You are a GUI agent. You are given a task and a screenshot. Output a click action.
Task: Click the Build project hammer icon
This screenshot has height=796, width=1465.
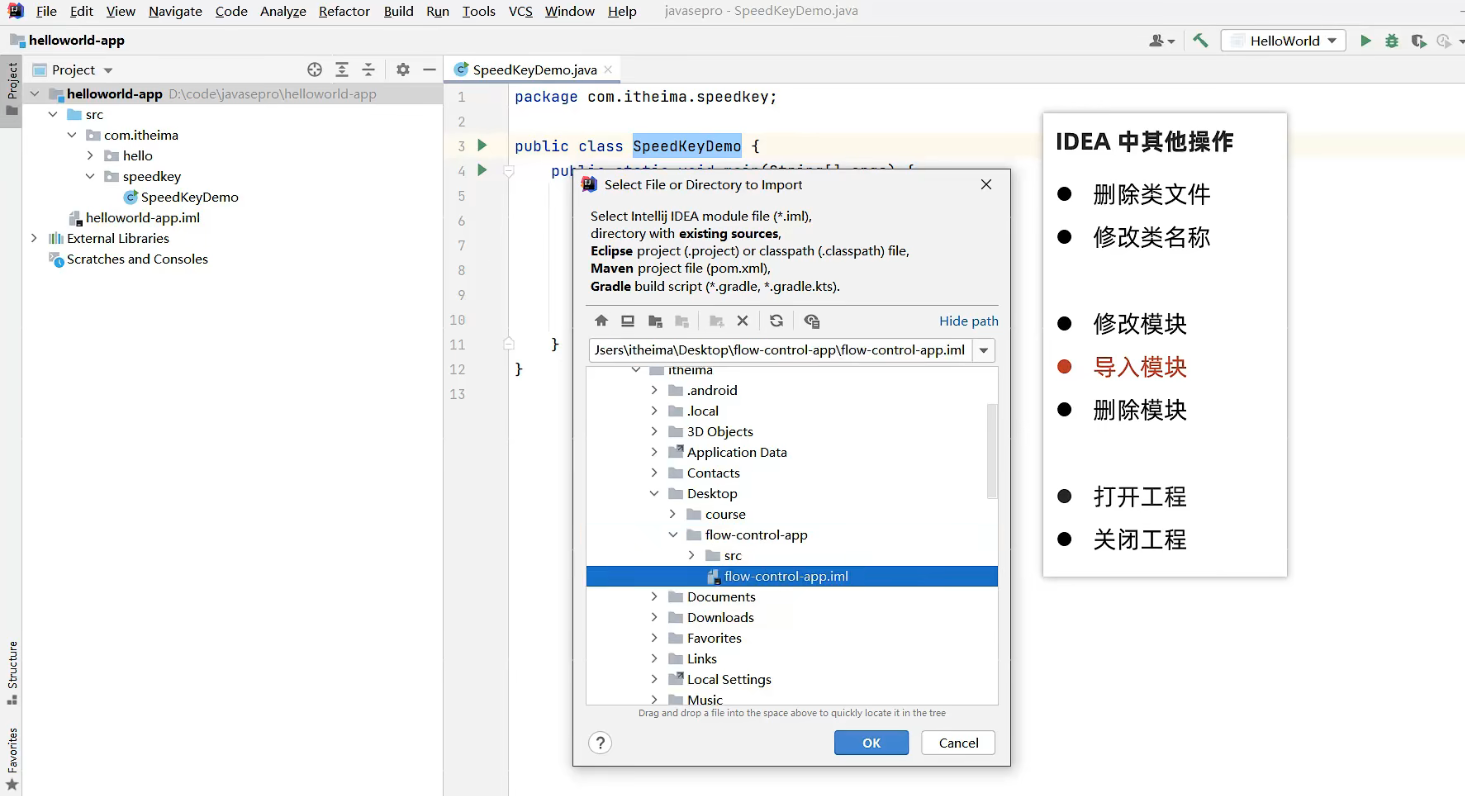tap(1200, 41)
